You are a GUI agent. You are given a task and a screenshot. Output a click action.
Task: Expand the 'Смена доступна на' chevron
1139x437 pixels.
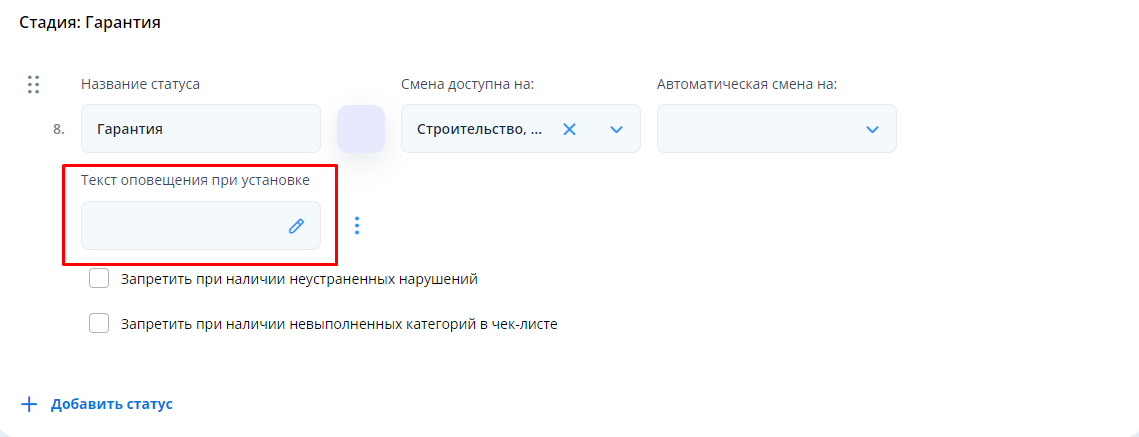(x=616, y=129)
